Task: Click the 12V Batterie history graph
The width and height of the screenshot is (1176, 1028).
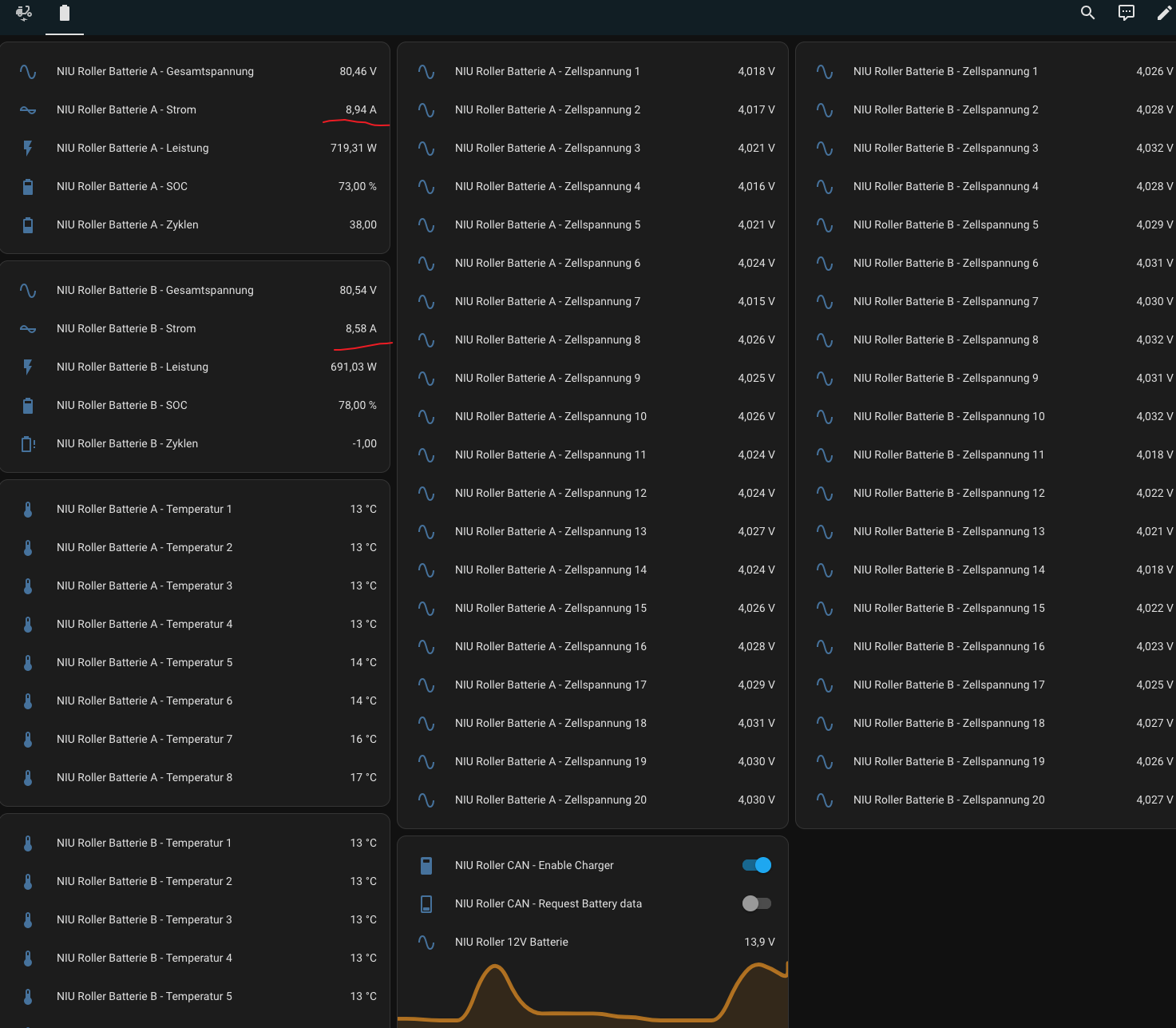Action: coord(592,994)
